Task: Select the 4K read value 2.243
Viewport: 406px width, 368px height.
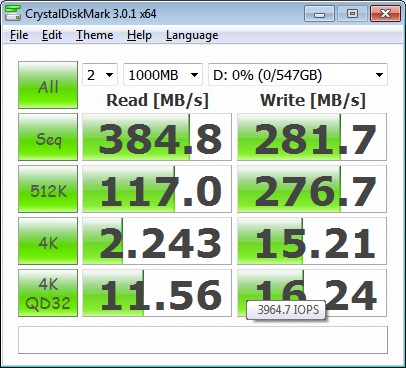Action: (x=157, y=241)
